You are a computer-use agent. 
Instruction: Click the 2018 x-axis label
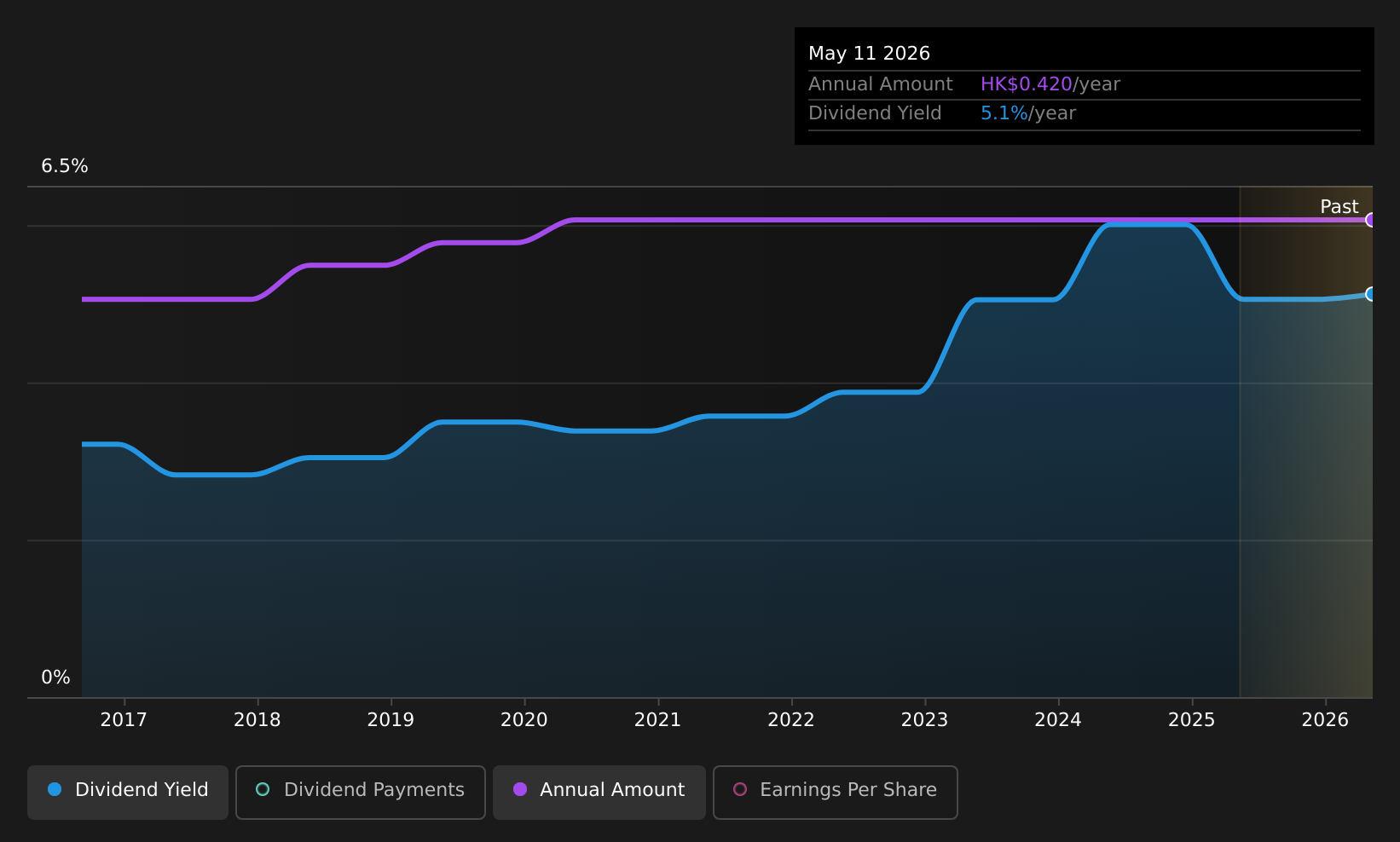point(257,720)
